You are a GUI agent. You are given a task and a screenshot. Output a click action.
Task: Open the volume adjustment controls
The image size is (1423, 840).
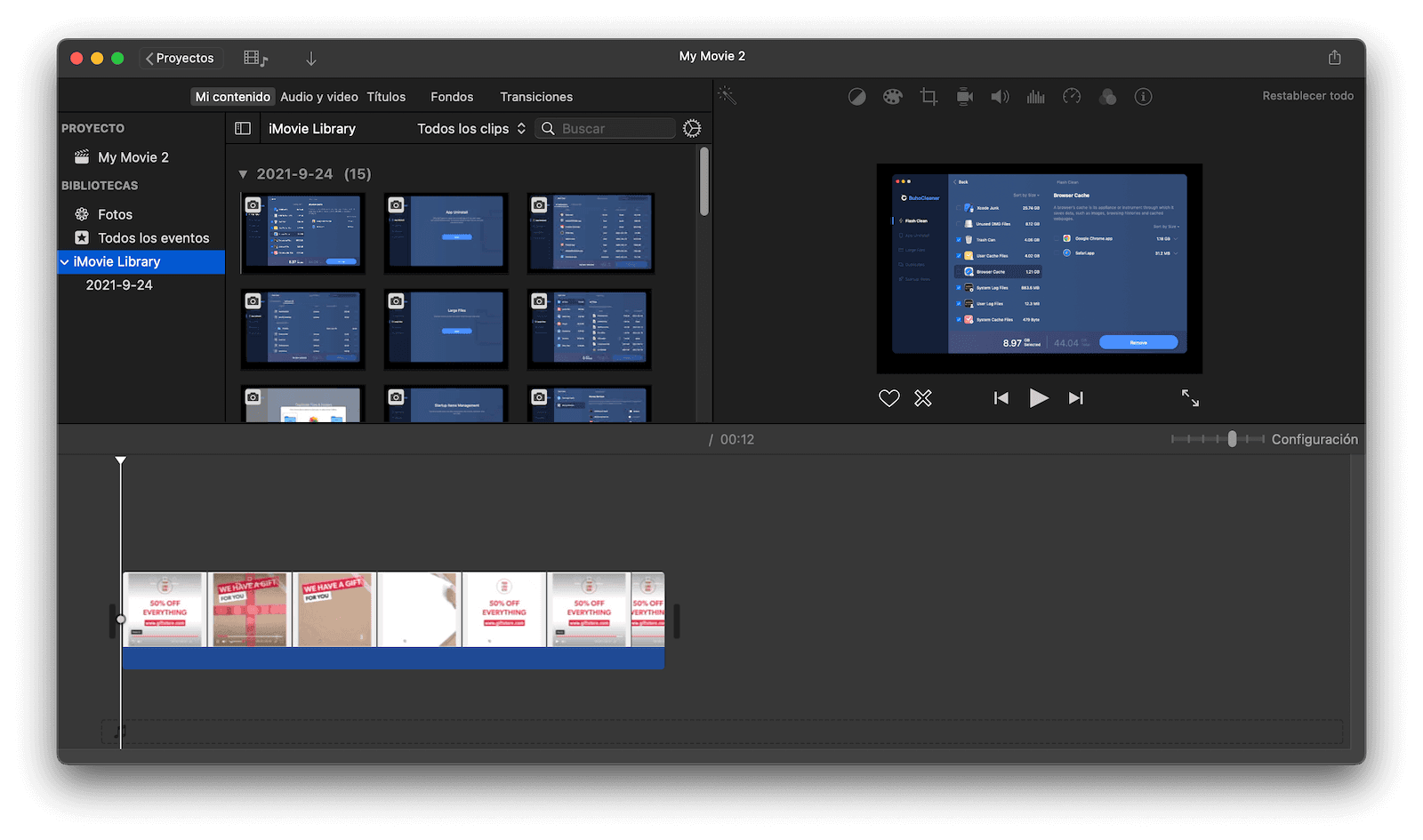[1000, 96]
